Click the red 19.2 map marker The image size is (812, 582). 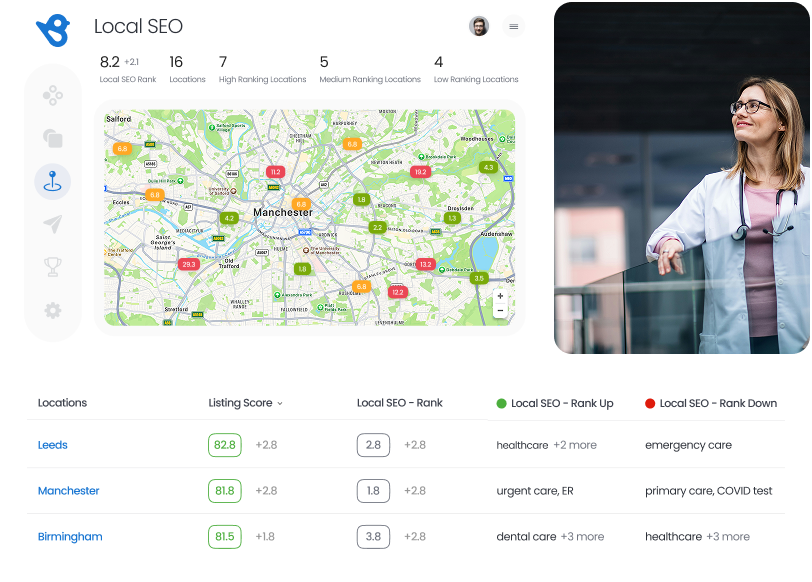pyautogui.click(x=420, y=172)
